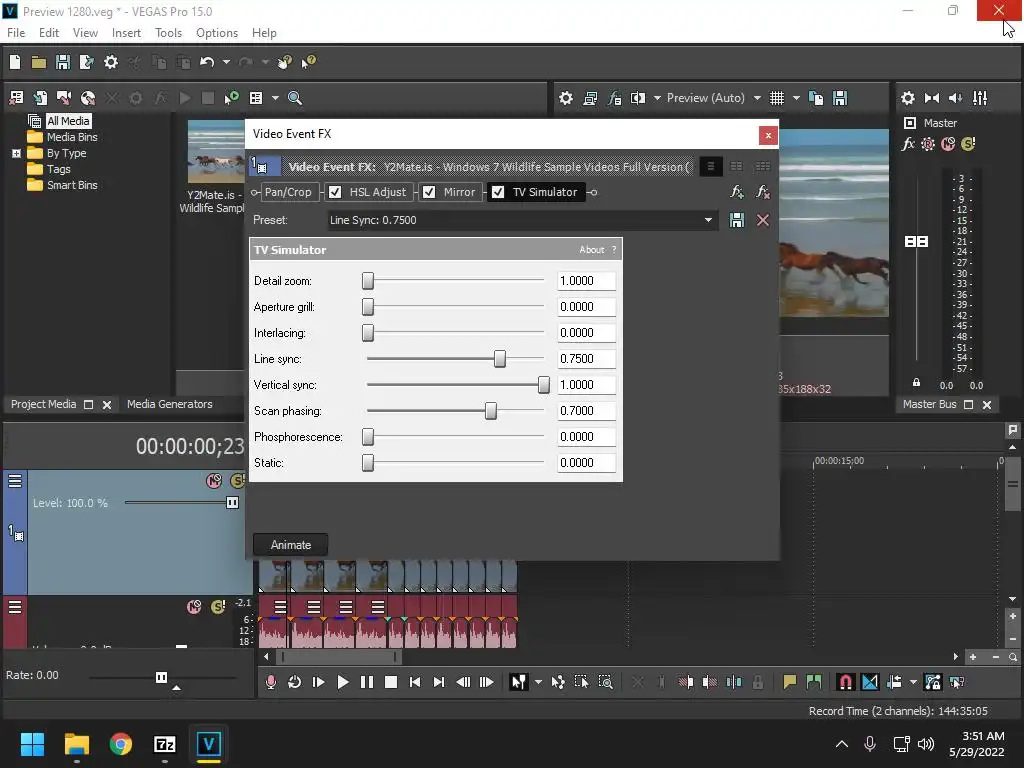Viewport: 1024px width, 768px height.
Task: Open editing tool dropdown arrow in transport
Action: (x=538, y=682)
